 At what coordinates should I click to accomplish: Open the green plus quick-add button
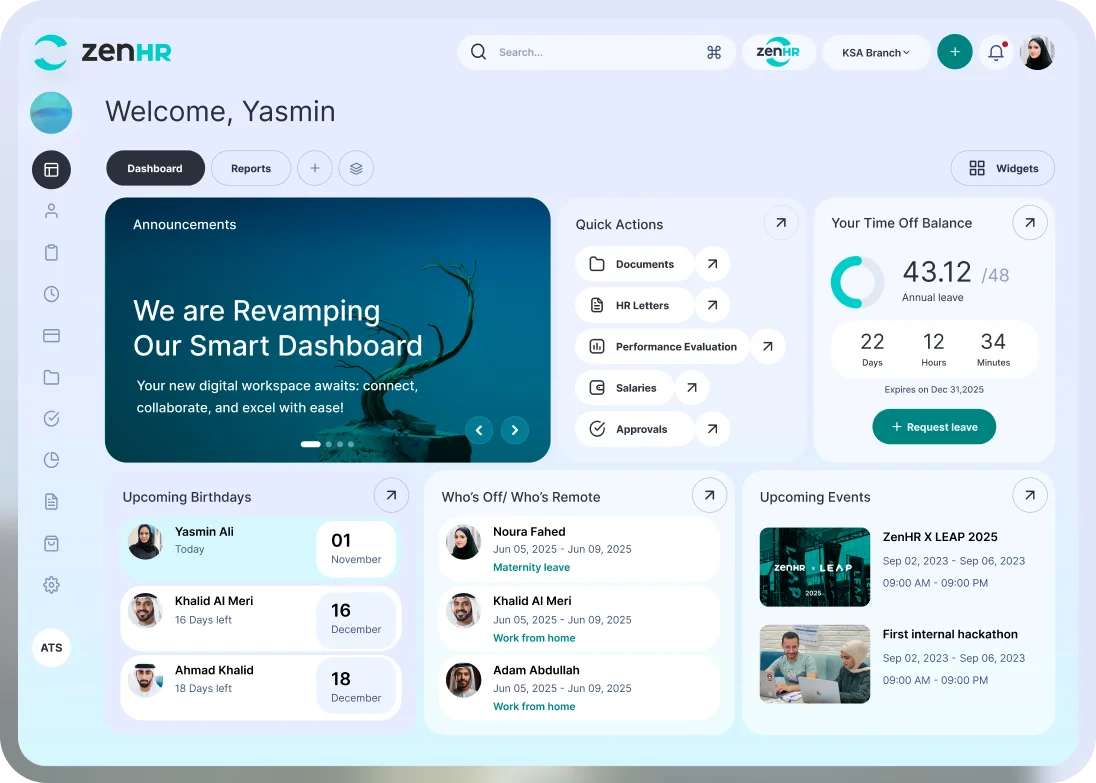954,51
